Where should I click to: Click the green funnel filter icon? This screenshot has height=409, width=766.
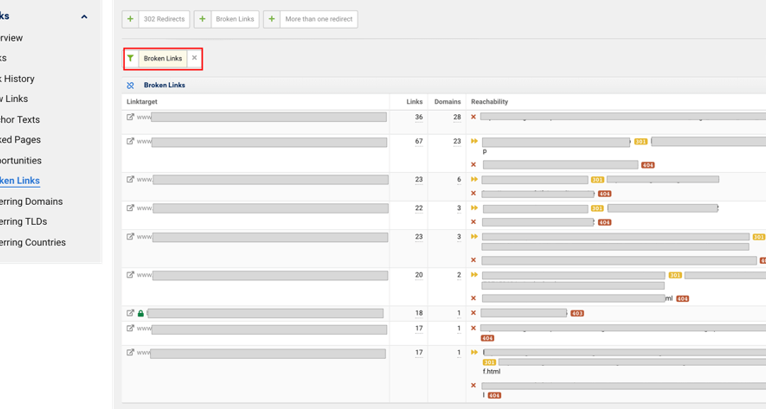[x=131, y=59]
